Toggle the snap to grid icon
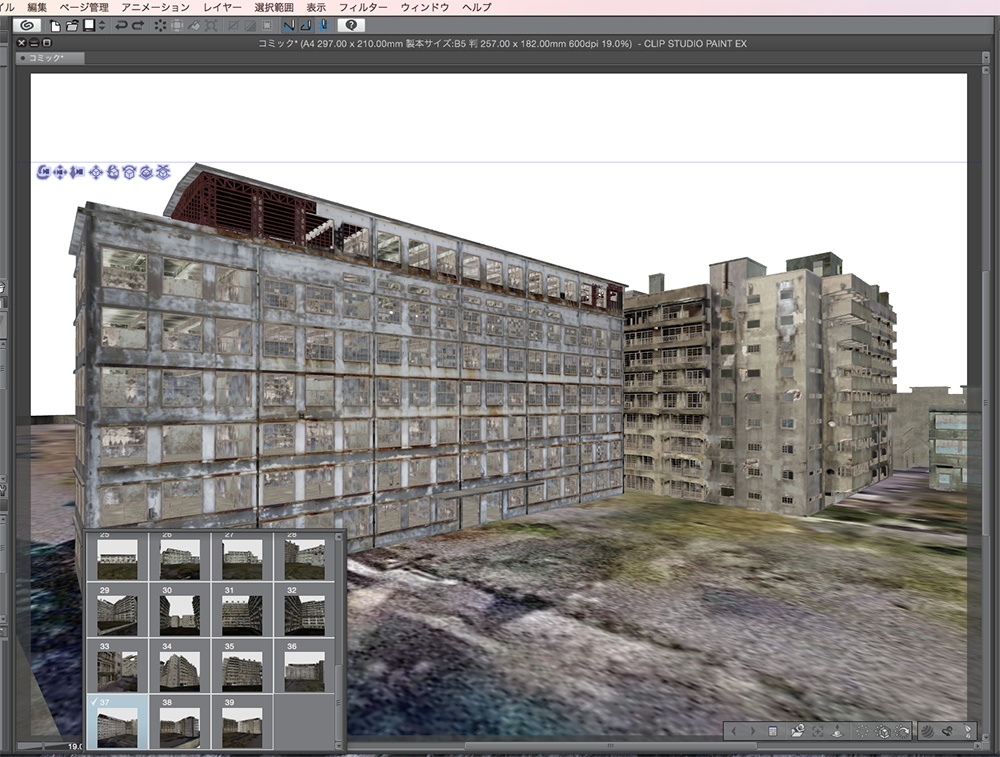Image resolution: width=1000 pixels, height=757 pixels. [323, 25]
